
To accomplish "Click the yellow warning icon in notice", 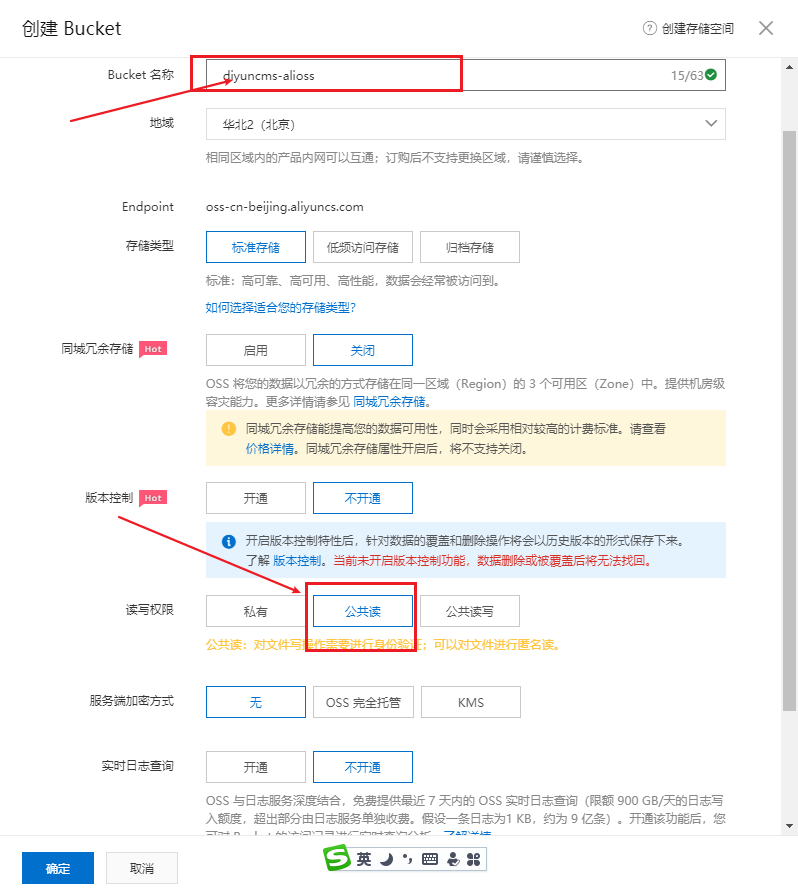I will 229,429.
